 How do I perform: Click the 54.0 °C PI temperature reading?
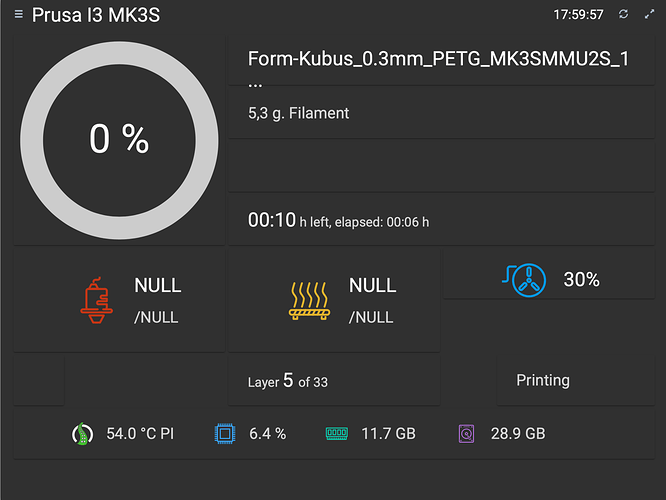[x=140, y=434]
